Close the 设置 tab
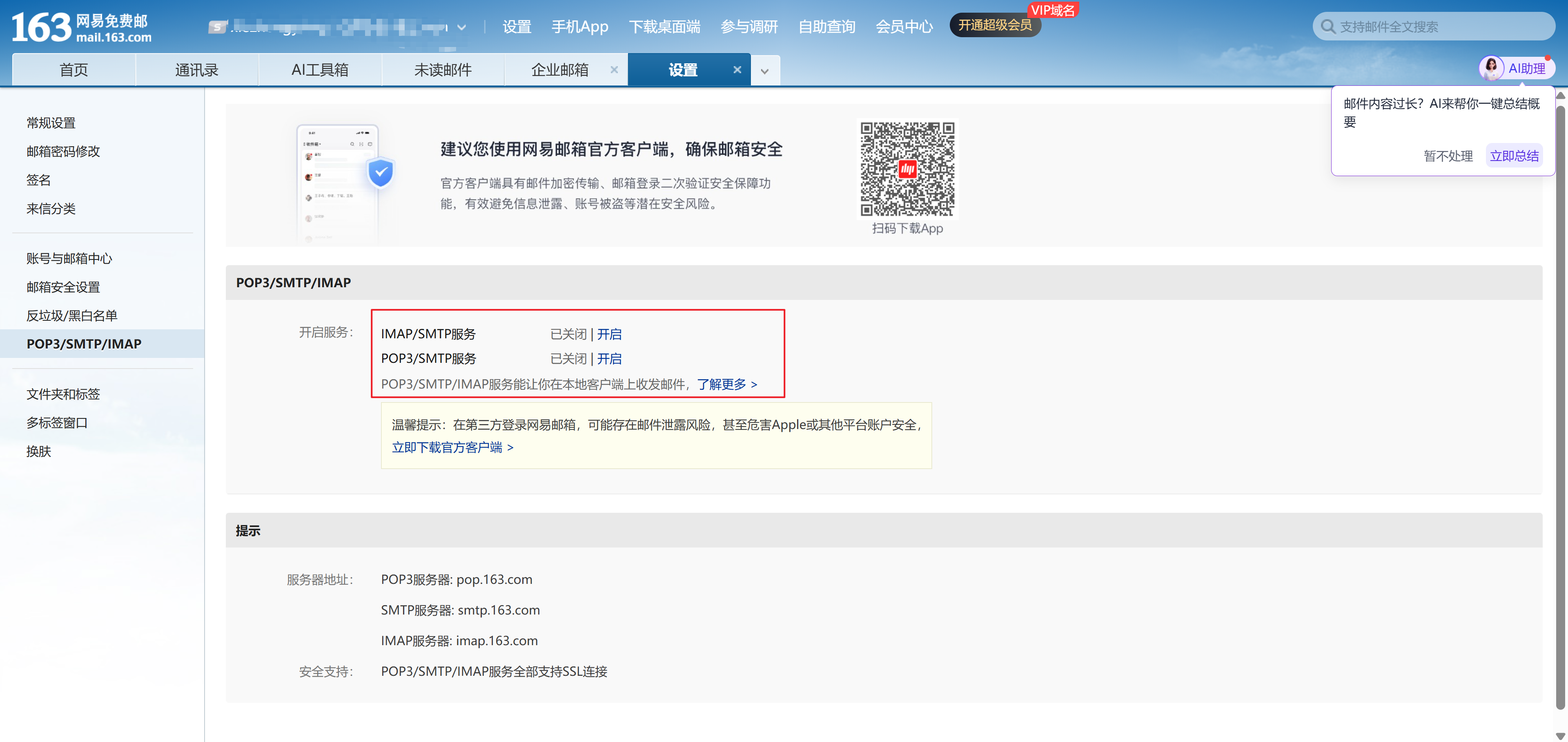This screenshot has width=1568, height=742. coord(737,70)
